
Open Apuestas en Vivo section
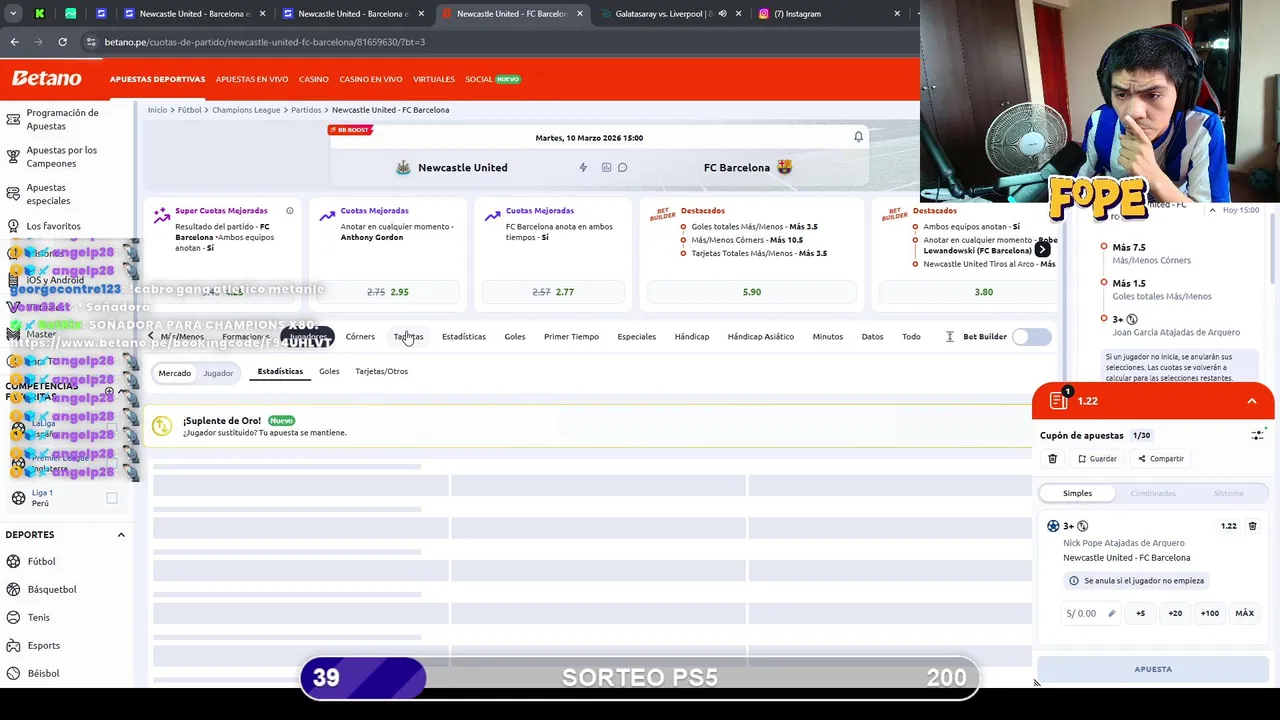click(252, 79)
